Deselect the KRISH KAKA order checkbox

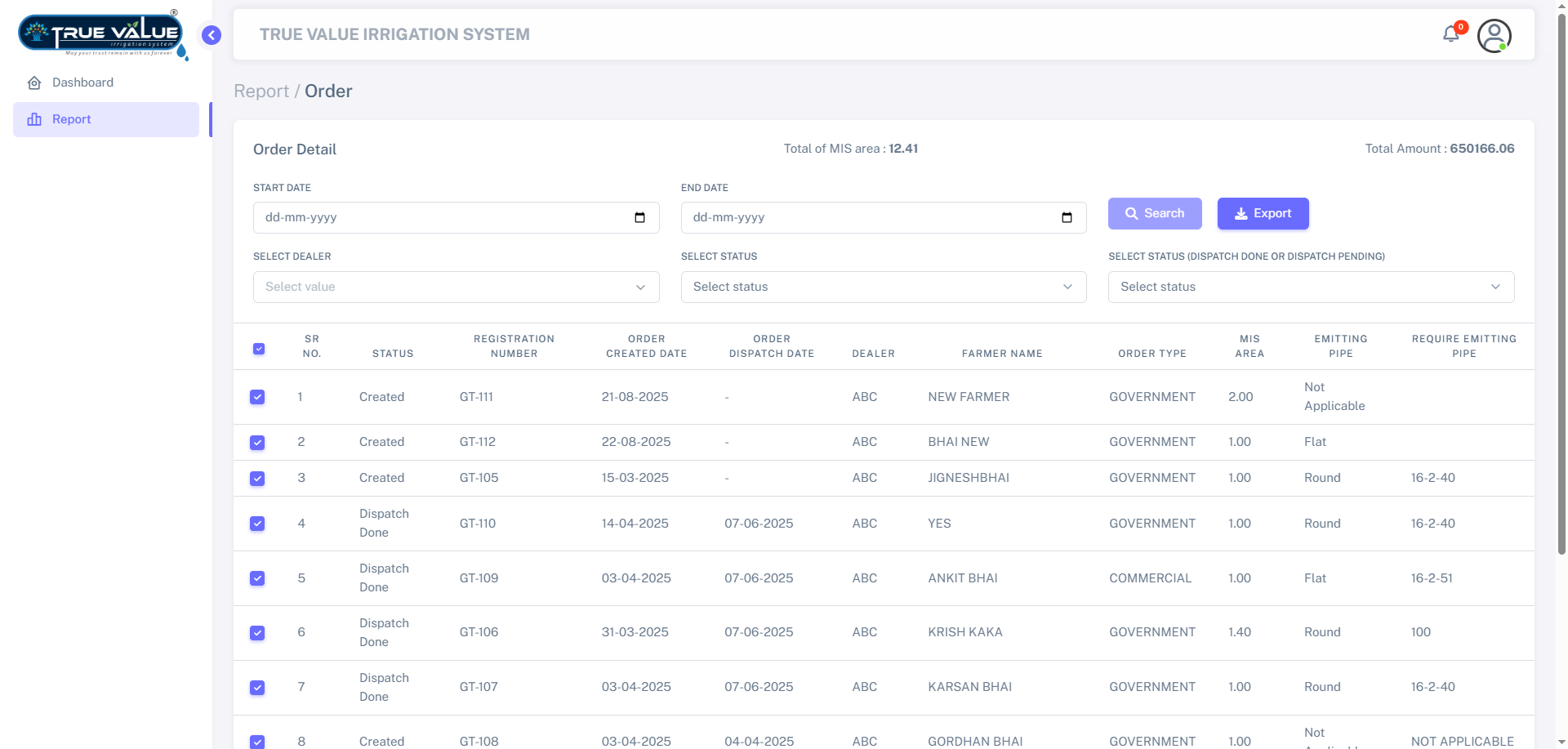pyautogui.click(x=257, y=633)
